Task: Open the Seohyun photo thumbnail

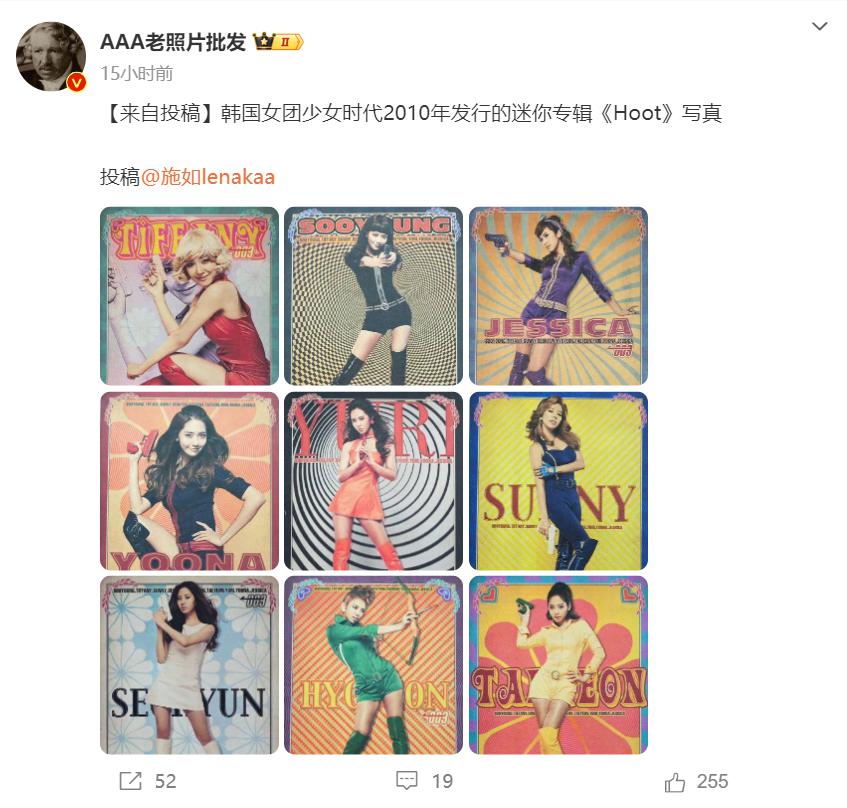Action: click(x=189, y=665)
